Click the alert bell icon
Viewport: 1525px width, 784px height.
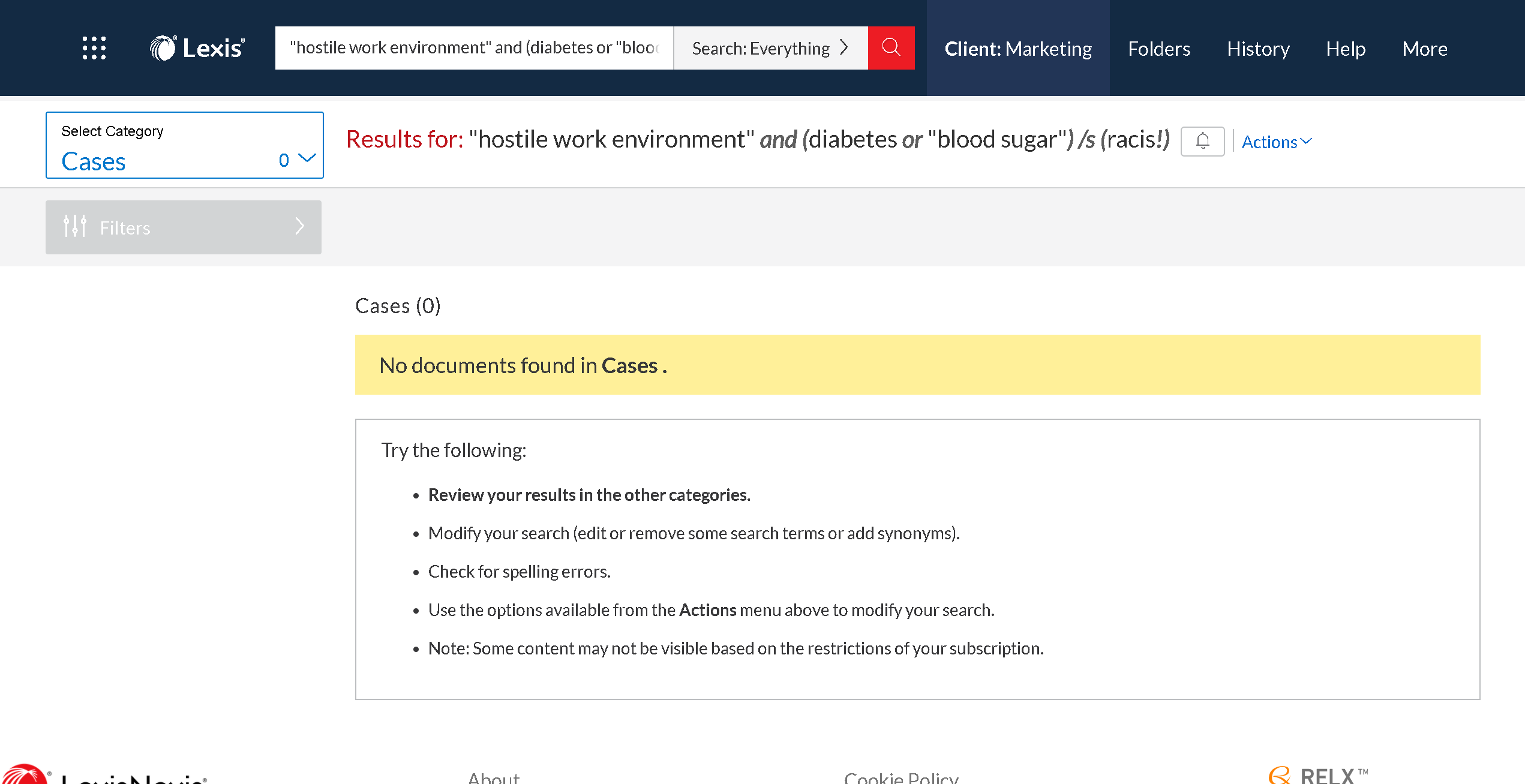click(x=1202, y=142)
